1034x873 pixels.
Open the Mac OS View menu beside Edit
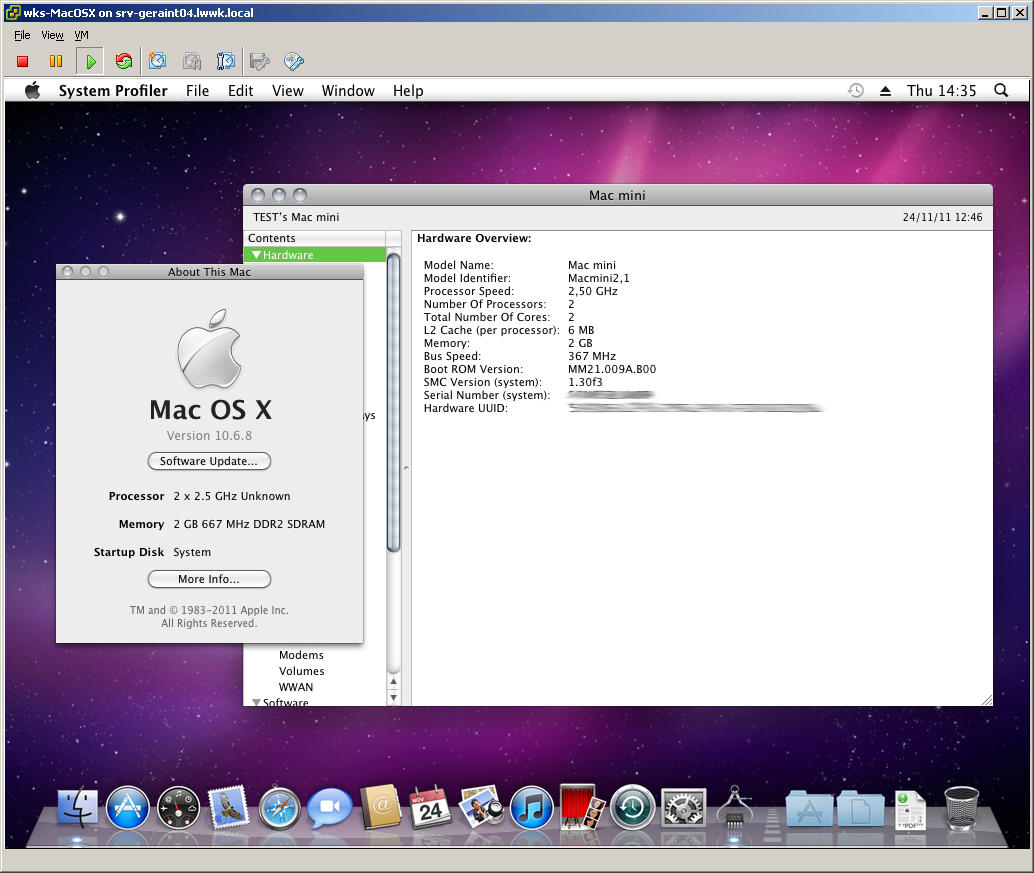point(288,90)
